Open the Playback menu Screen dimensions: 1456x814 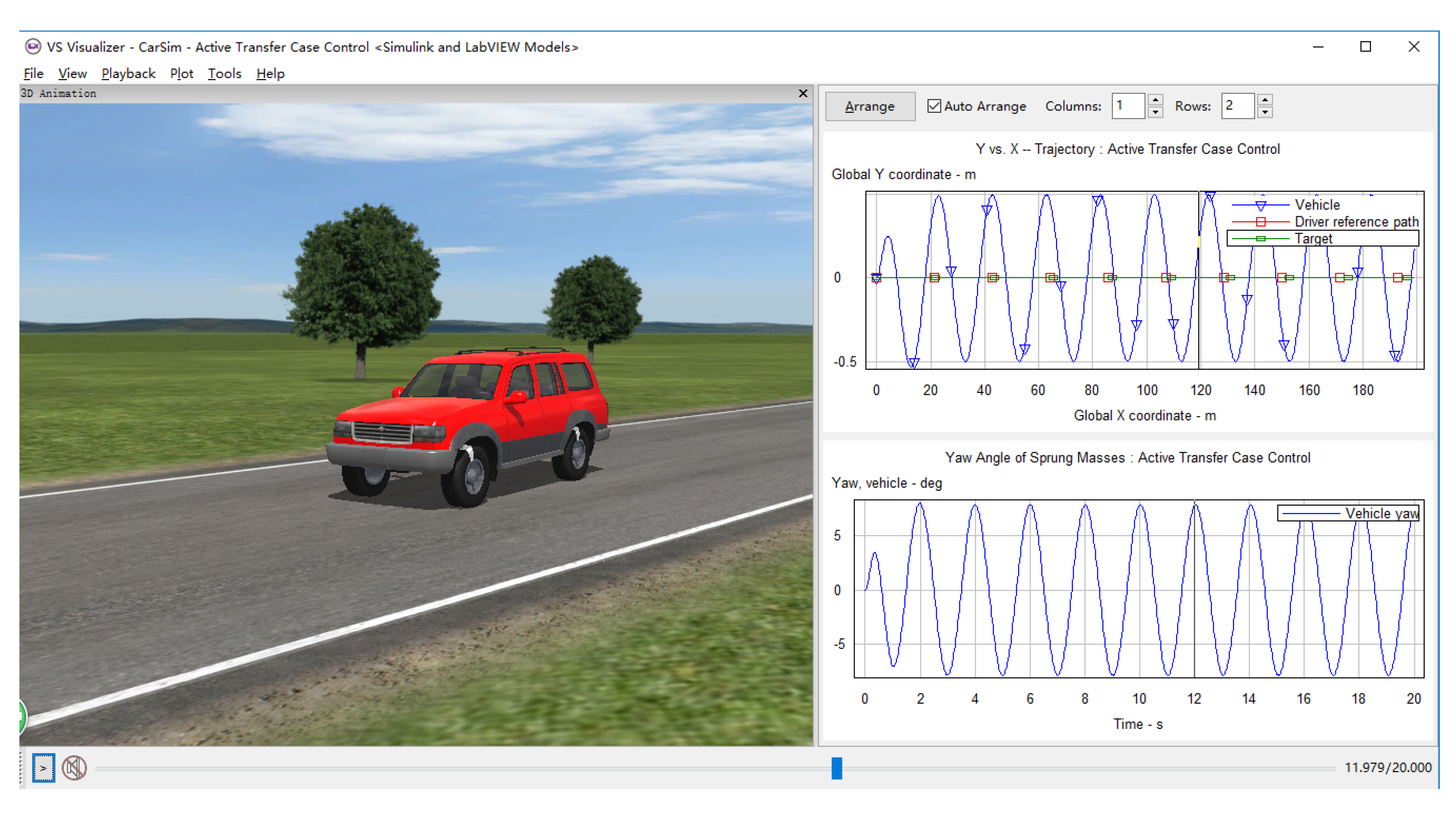point(128,73)
